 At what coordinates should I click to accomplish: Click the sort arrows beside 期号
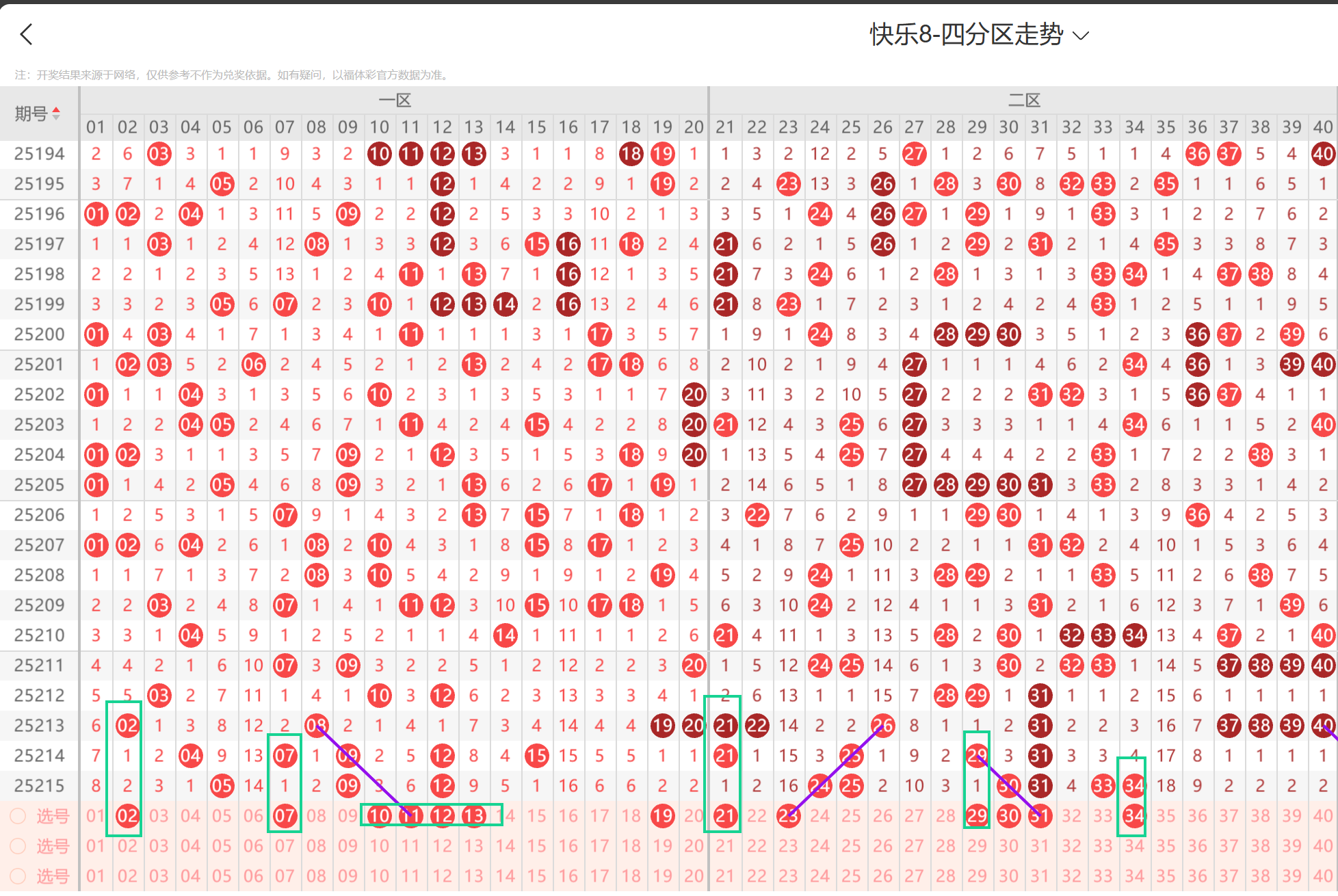click(56, 114)
